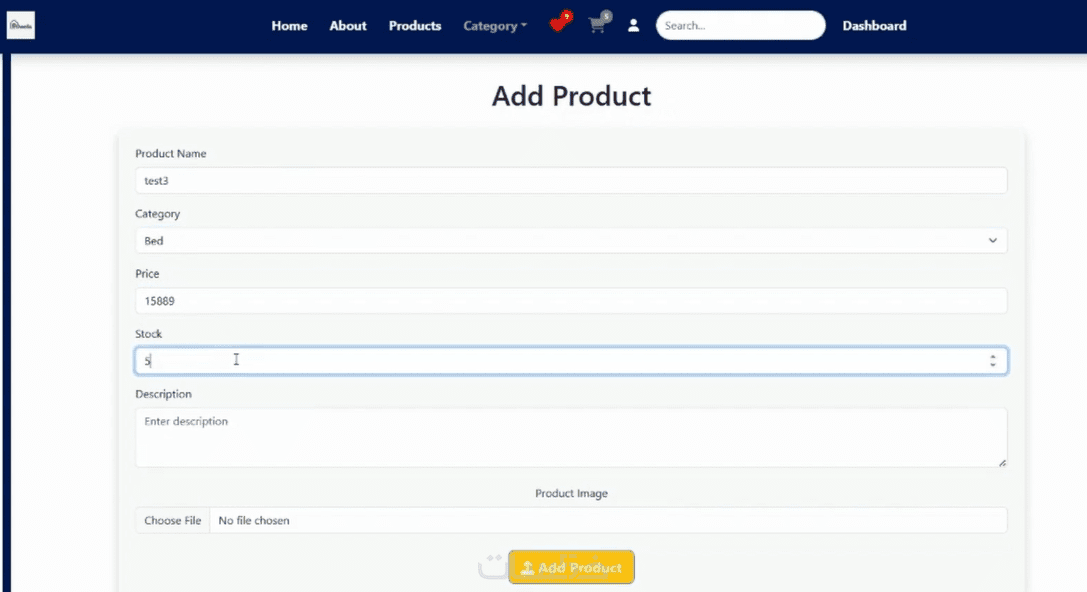This screenshot has height=592, width=1087.
Task: Click the Description text area
Action: 571,437
